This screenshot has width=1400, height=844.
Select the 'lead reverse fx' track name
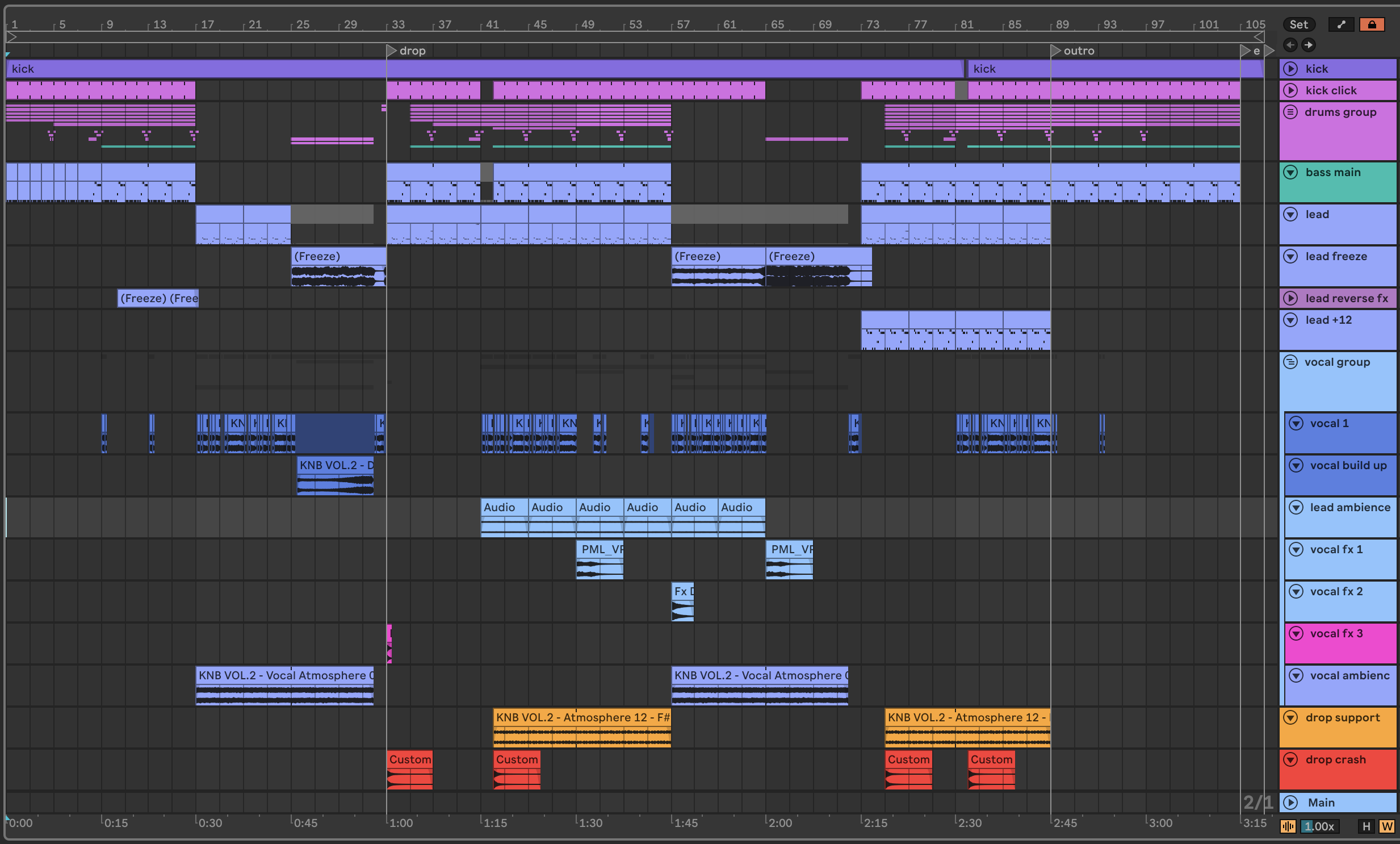(x=1347, y=298)
